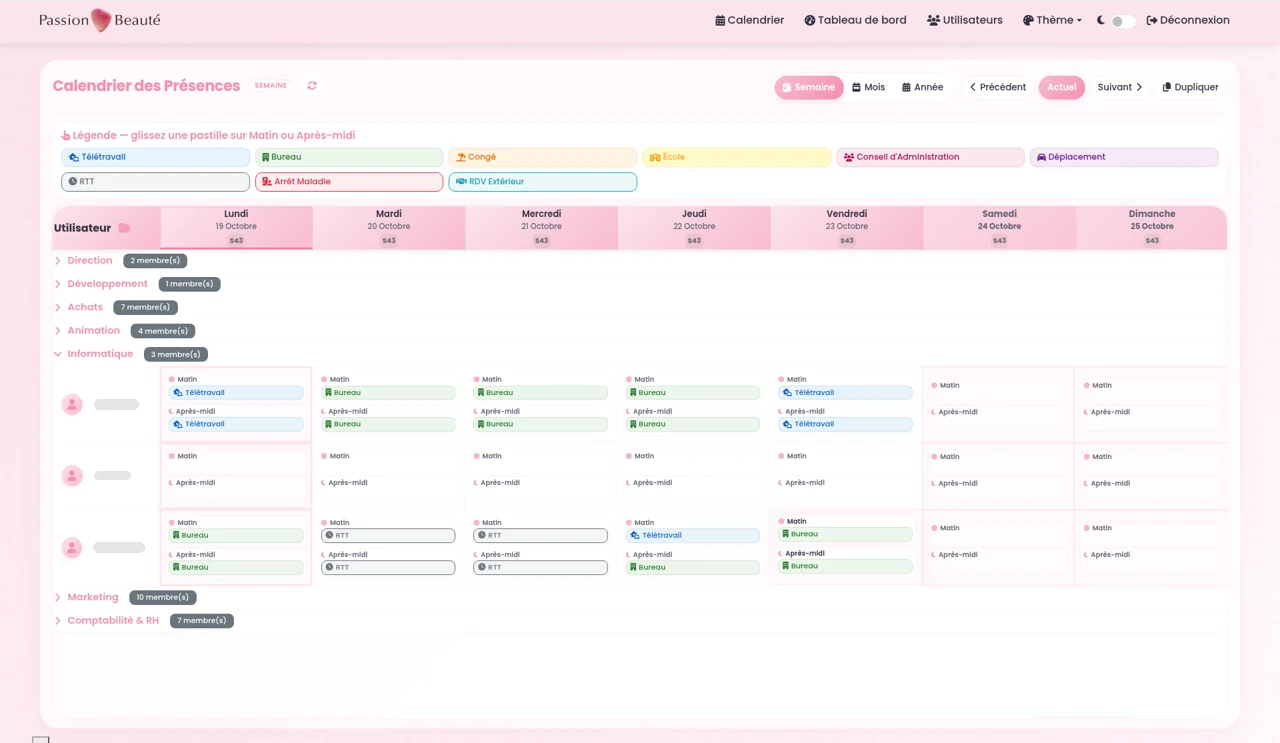1280x743 pixels.
Task: Log out with Déconnexion
Action: (x=1188, y=20)
